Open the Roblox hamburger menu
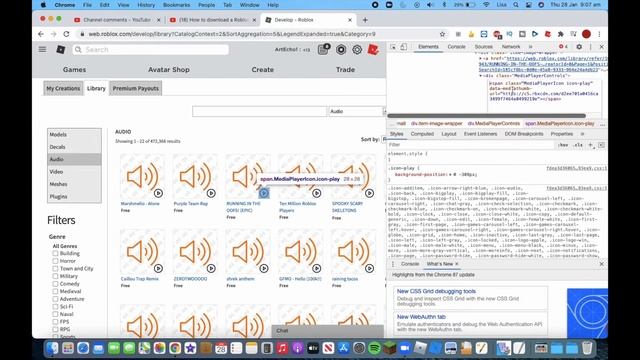Viewport: 640px width, 360px height. tap(42, 49)
